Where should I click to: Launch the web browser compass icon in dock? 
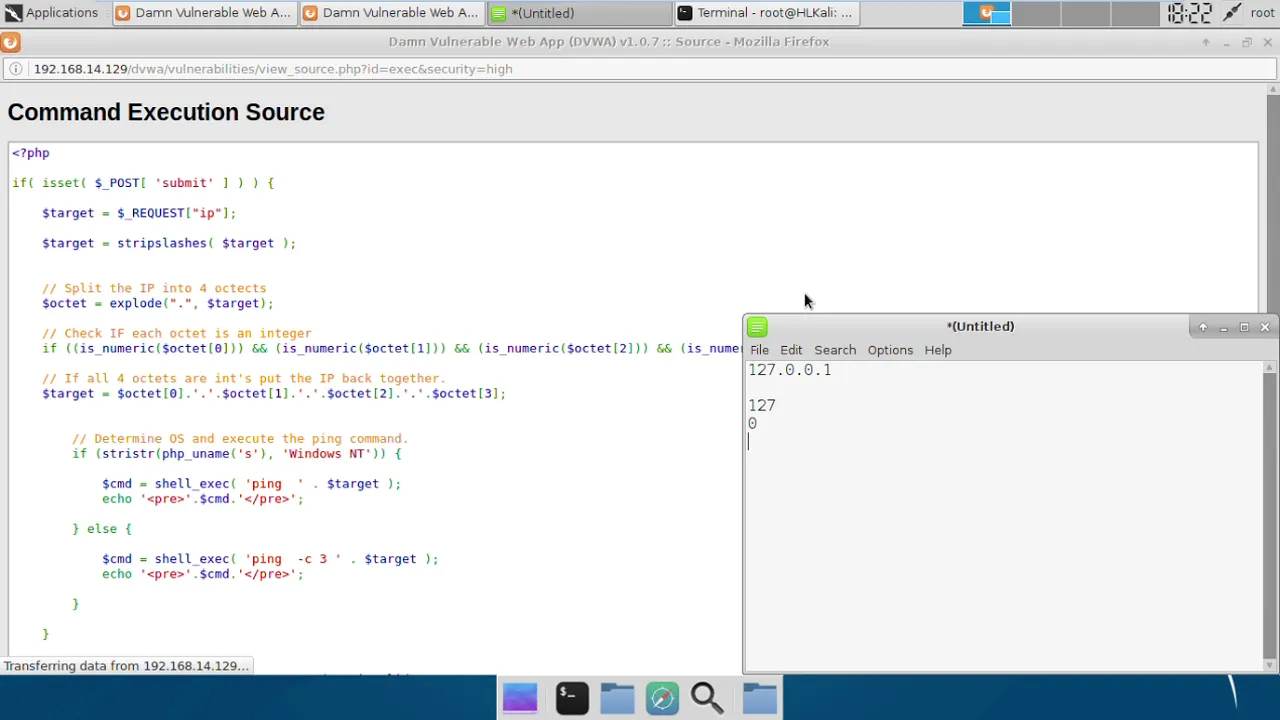click(x=663, y=698)
